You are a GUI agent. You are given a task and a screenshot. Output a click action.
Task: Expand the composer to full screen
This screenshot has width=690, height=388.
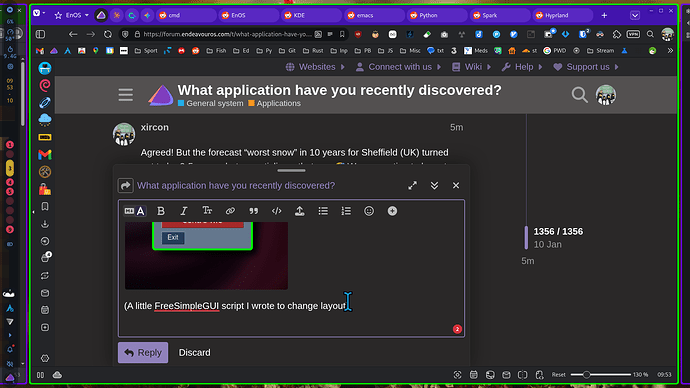[x=412, y=186]
